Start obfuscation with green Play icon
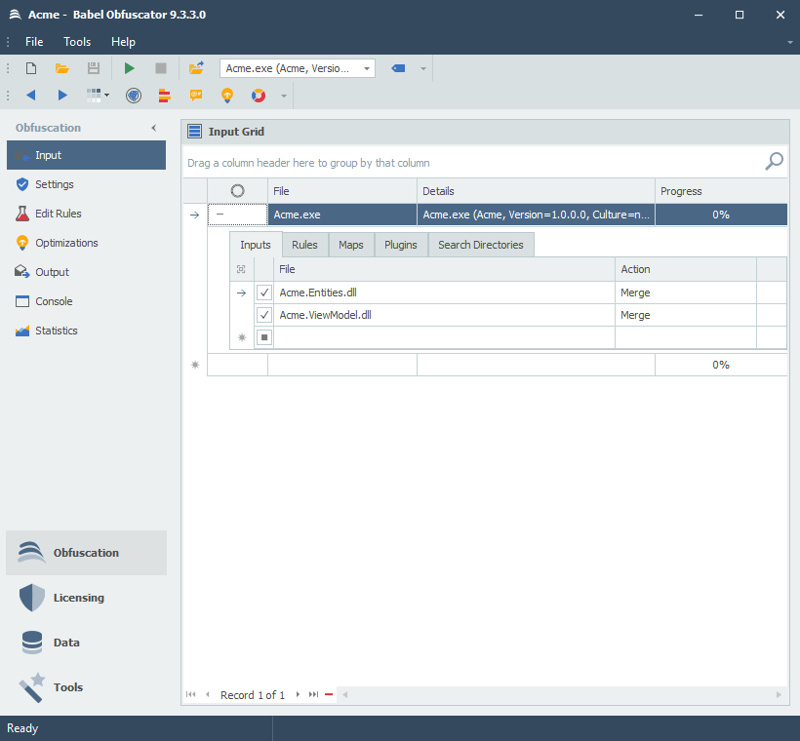This screenshot has width=800, height=741. click(x=129, y=68)
